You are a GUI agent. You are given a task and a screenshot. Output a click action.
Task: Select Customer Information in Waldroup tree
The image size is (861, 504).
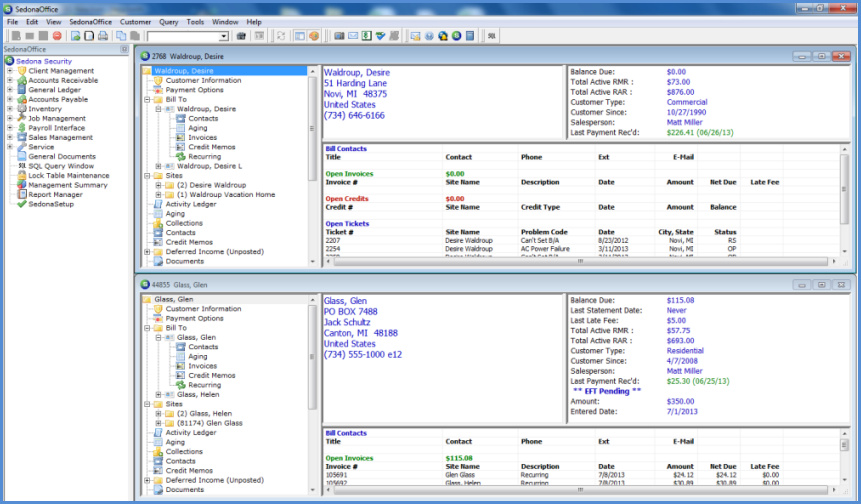click(203, 80)
